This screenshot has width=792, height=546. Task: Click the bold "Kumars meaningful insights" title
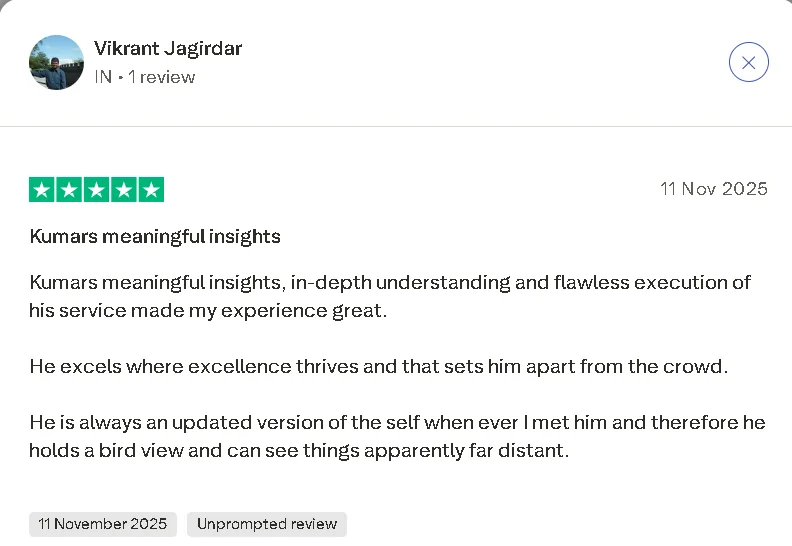155,237
